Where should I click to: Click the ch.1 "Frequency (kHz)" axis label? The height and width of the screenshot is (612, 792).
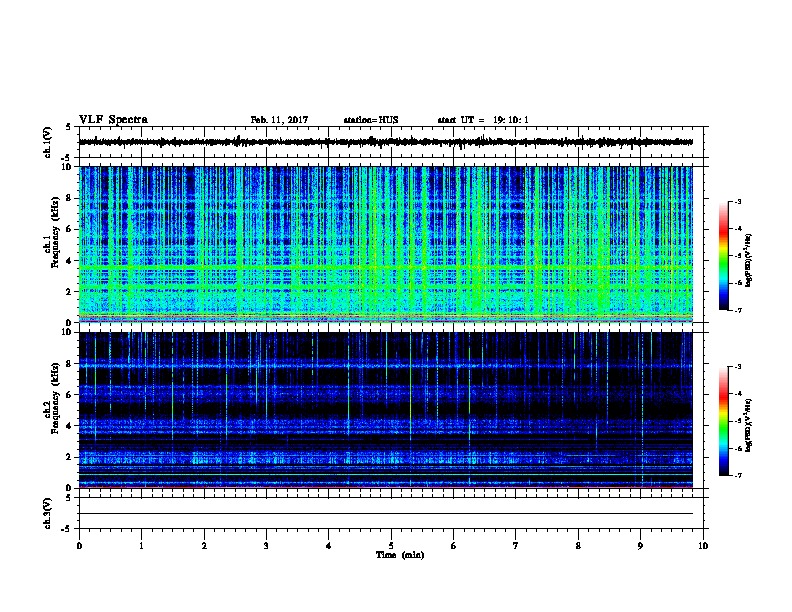coord(55,232)
